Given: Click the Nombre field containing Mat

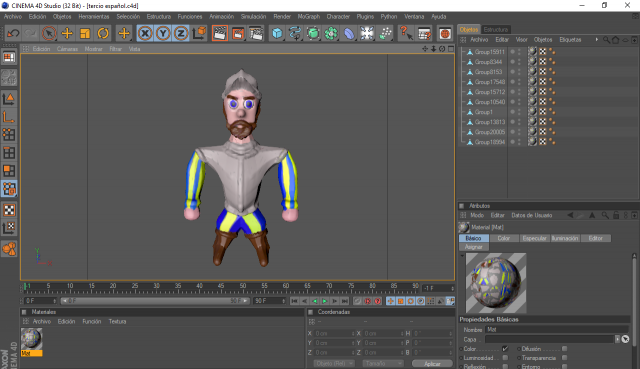Looking at the screenshot, I should (x=557, y=329).
